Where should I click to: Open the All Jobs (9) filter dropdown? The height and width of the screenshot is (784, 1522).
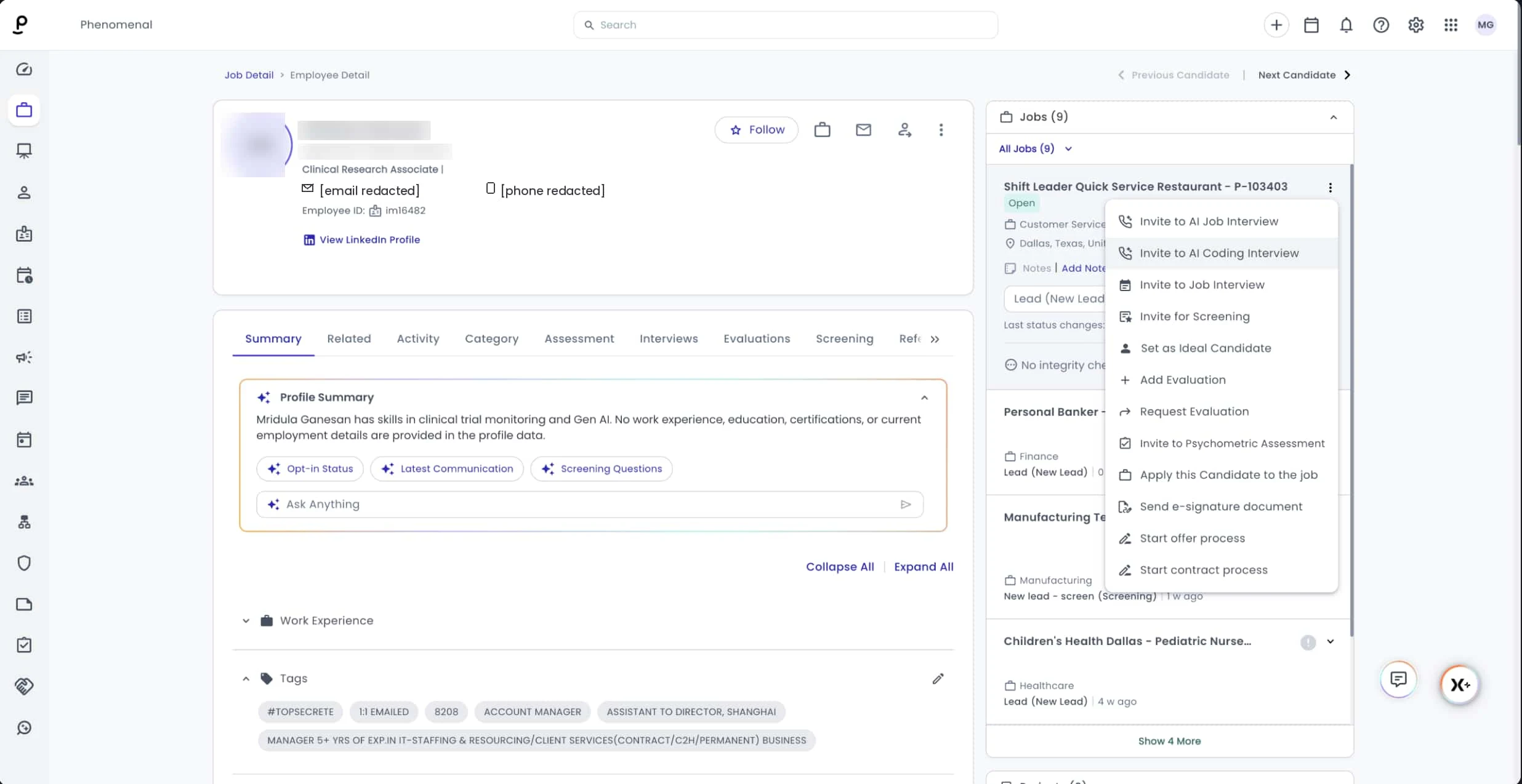click(1035, 149)
